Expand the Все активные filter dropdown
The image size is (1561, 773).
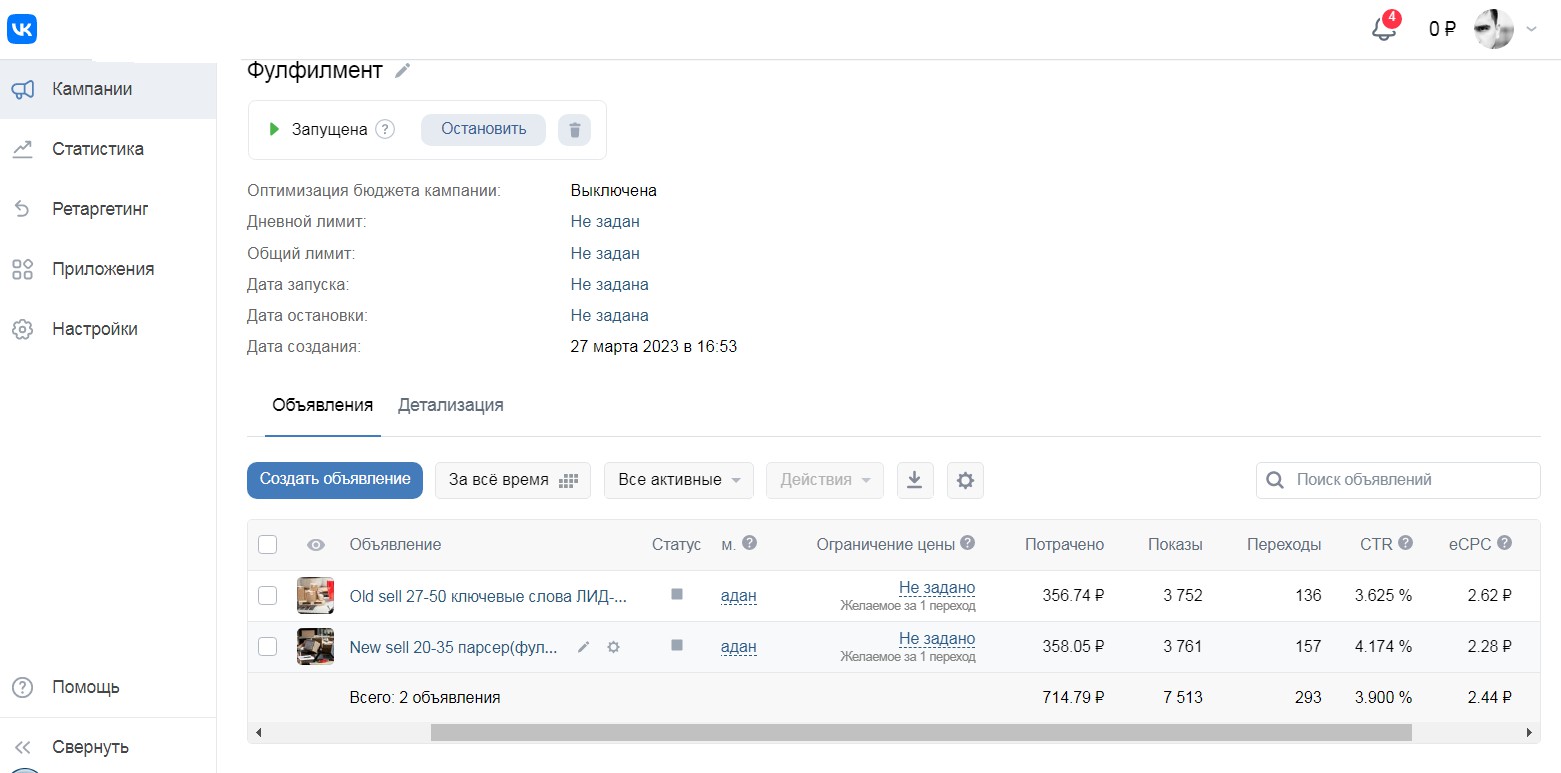[x=679, y=480]
